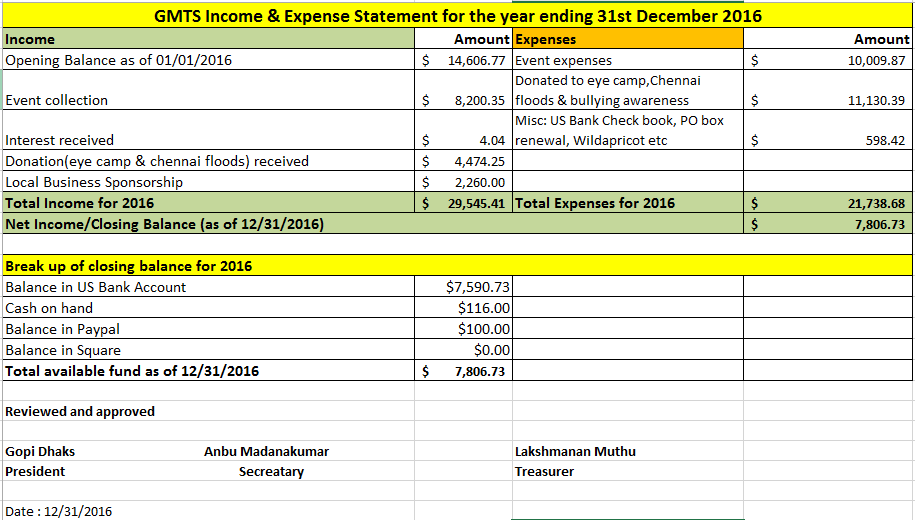Select the 14,606.77 opening balance amount
This screenshot has width=915, height=520.
coord(463,60)
